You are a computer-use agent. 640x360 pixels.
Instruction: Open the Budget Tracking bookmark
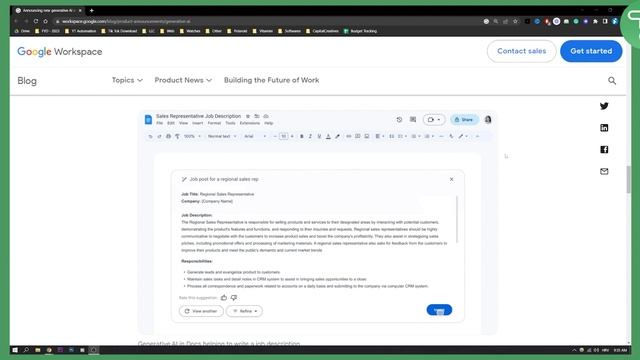[360, 31]
